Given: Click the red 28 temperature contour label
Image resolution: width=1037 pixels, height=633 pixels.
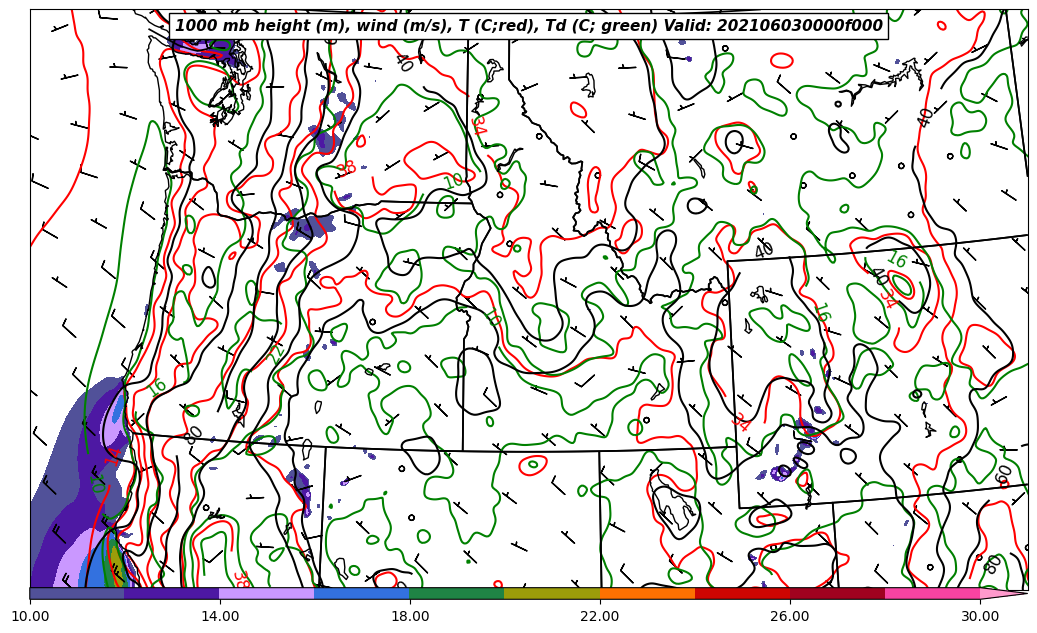Looking at the screenshot, I should 346,168.
